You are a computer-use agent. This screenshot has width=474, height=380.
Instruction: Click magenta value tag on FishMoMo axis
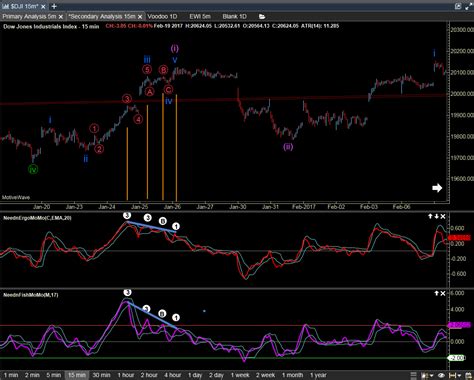pos(459,325)
